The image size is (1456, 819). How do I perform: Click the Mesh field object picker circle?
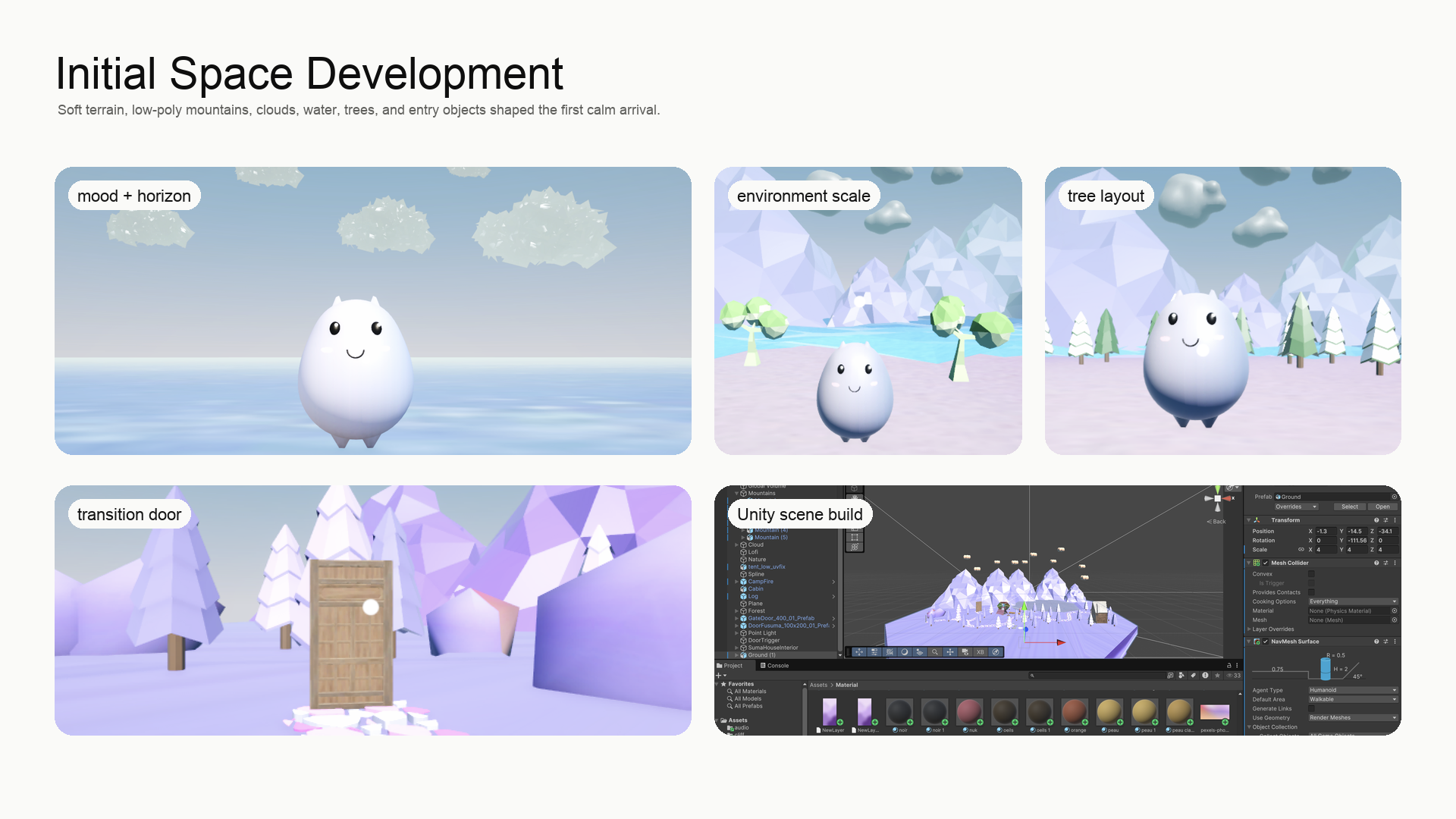[x=1394, y=620]
